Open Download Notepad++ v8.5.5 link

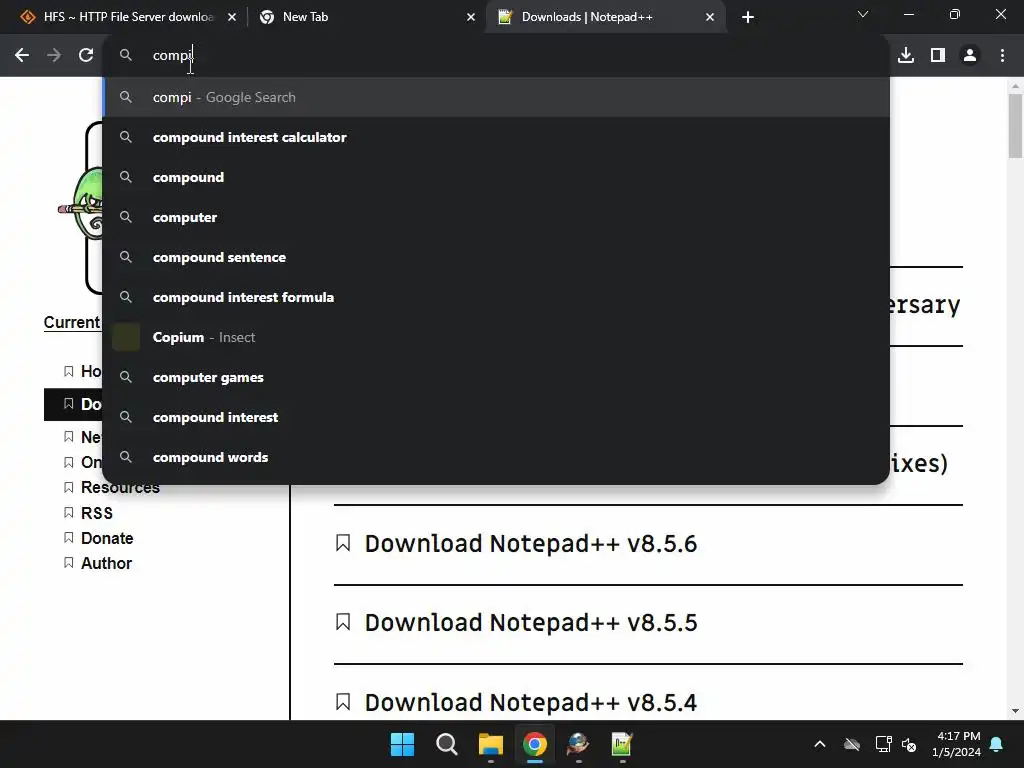point(531,623)
